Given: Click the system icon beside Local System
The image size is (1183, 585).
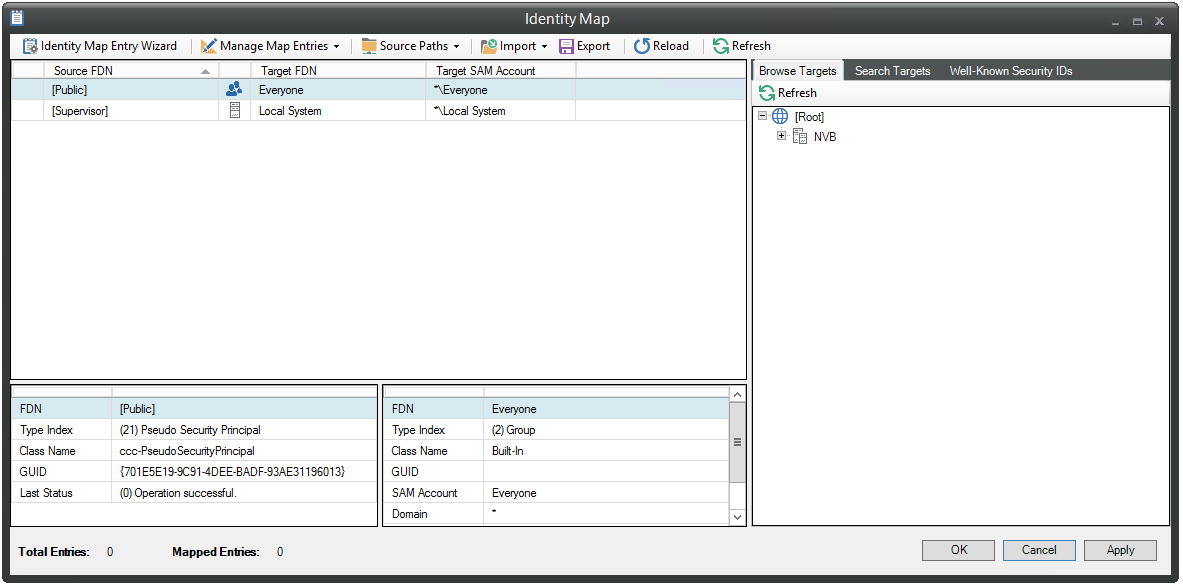Looking at the screenshot, I should [x=234, y=111].
